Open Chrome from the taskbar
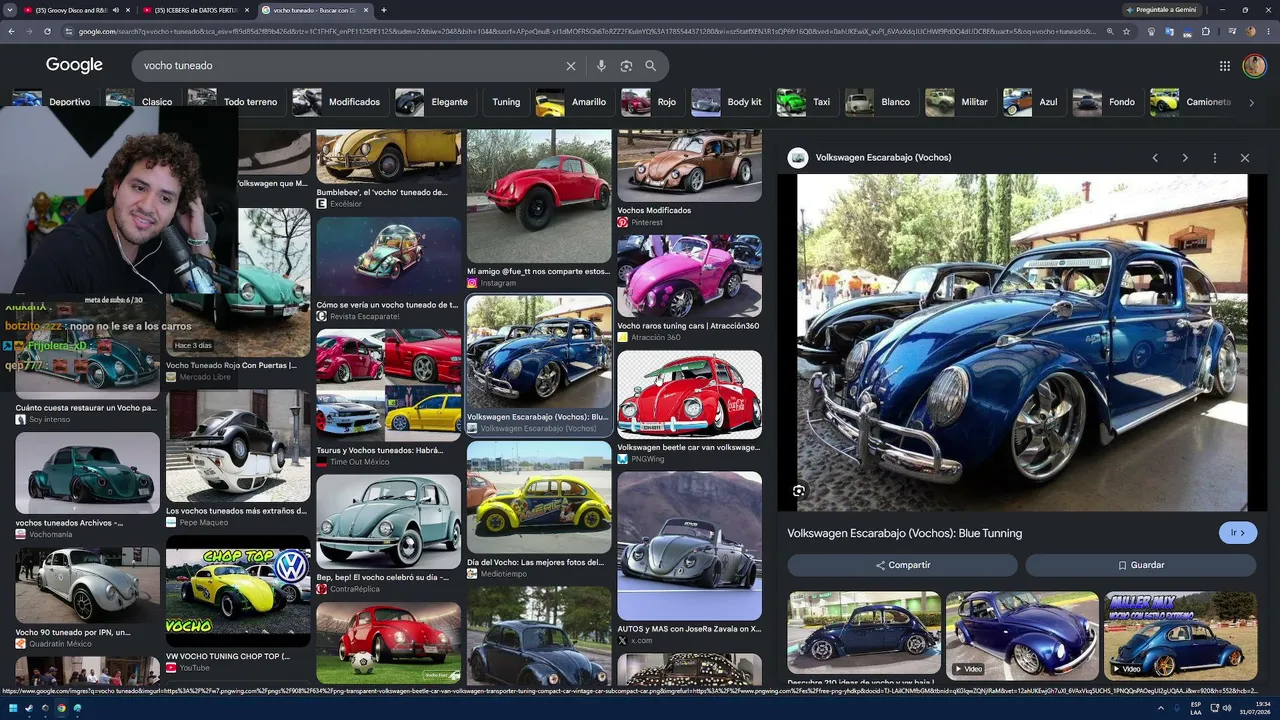This screenshot has width=1280, height=720. (60, 708)
